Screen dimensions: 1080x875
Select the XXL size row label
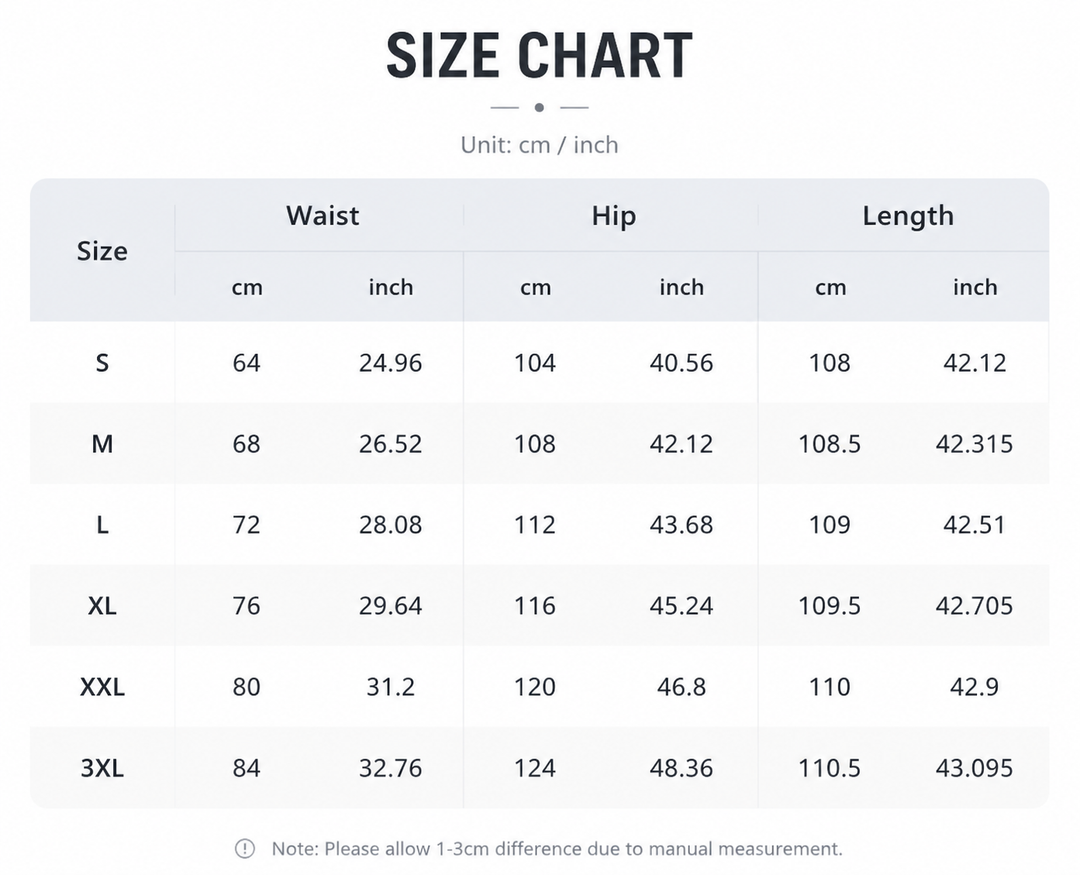(x=102, y=687)
